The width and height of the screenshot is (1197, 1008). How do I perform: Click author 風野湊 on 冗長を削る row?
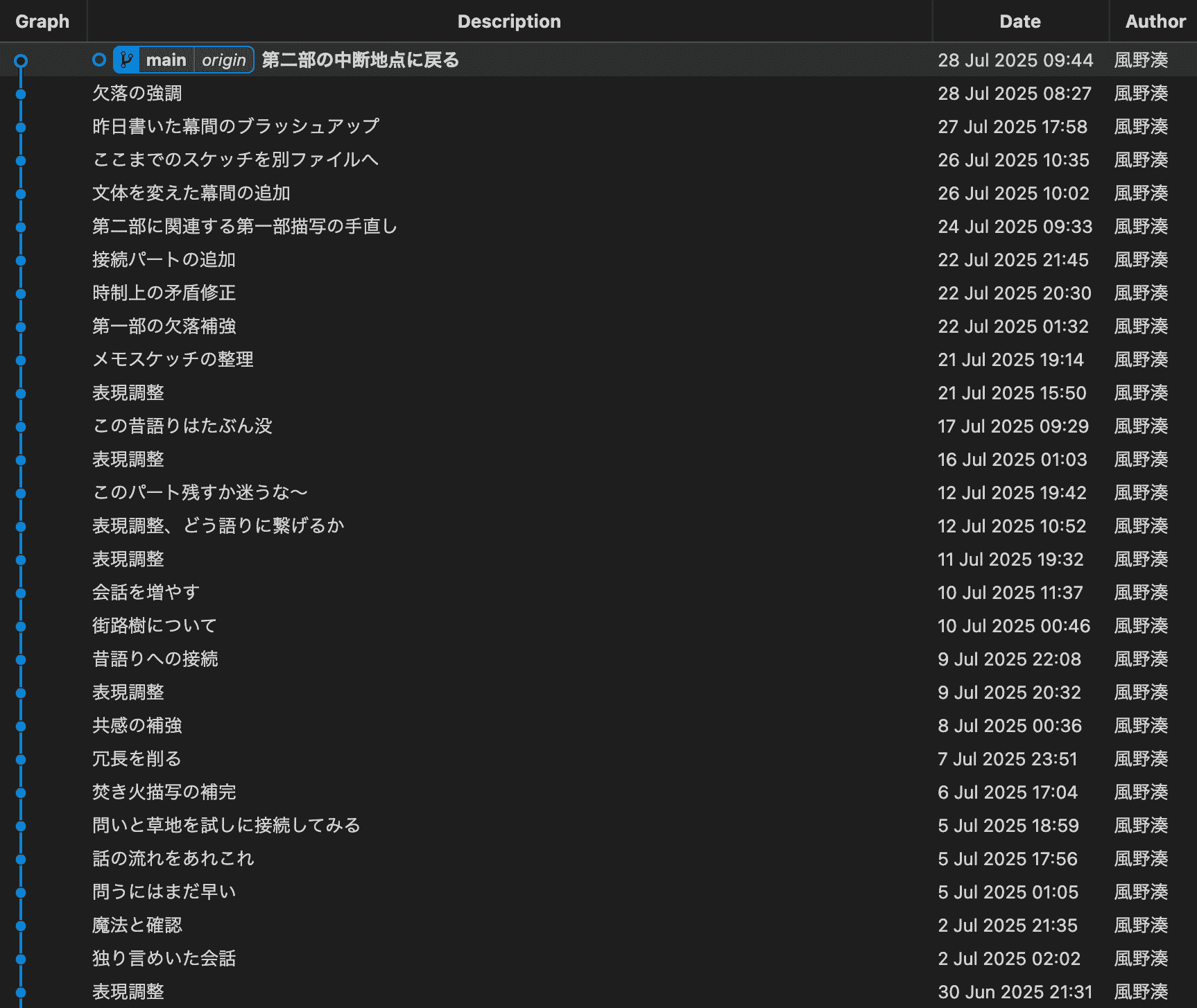pyautogui.click(x=1141, y=759)
